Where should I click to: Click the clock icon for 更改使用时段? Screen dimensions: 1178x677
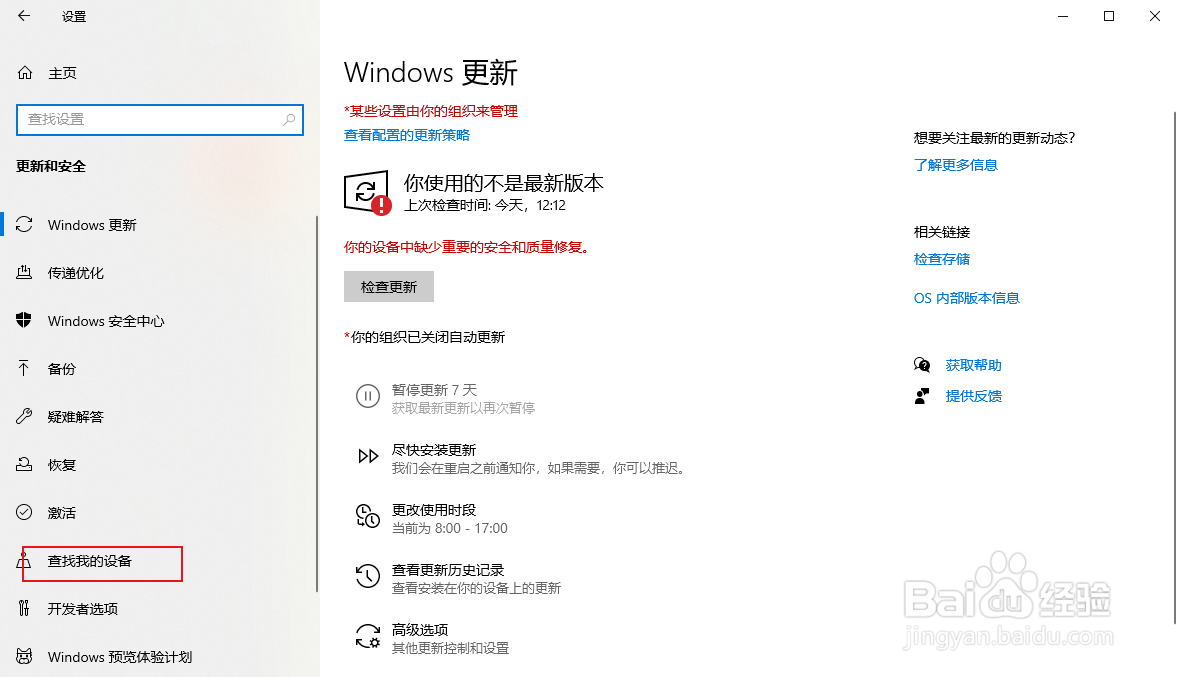(x=367, y=516)
